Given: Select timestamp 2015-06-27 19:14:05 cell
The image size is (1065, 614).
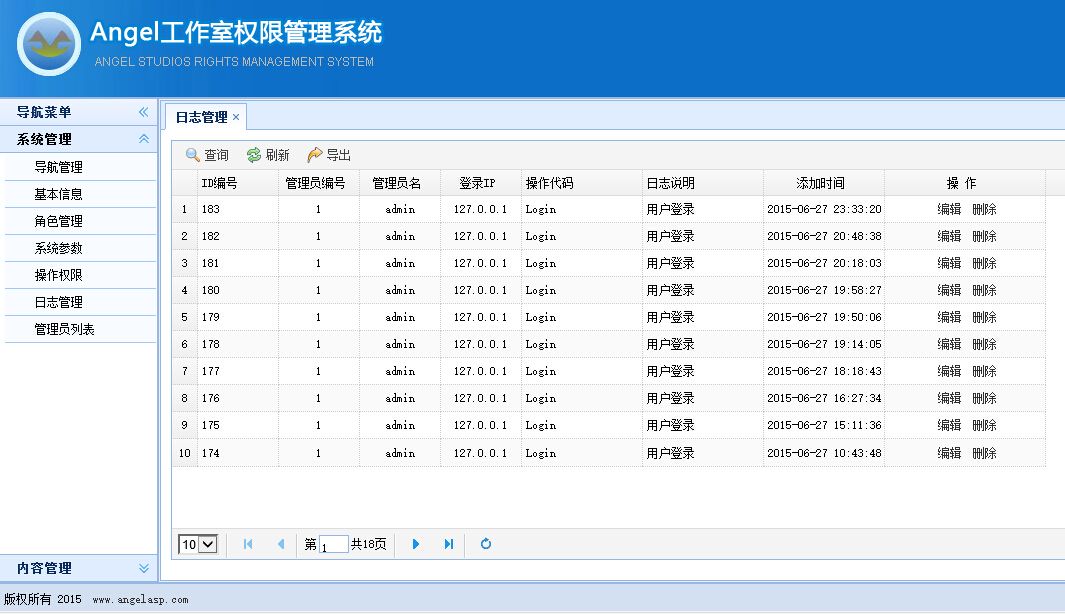Looking at the screenshot, I should click(x=824, y=344).
